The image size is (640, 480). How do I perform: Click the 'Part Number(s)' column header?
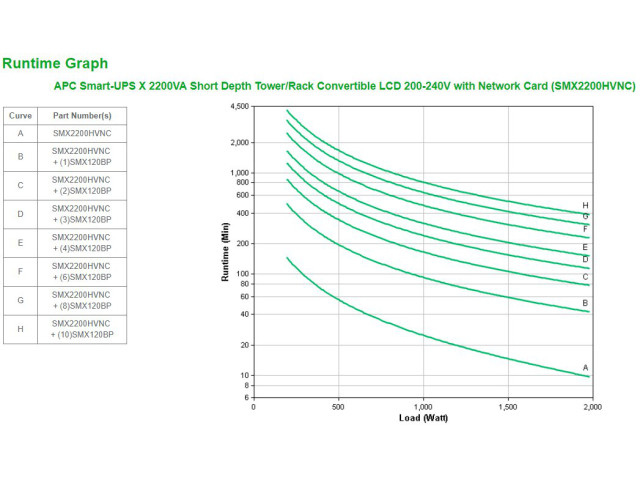click(82, 116)
